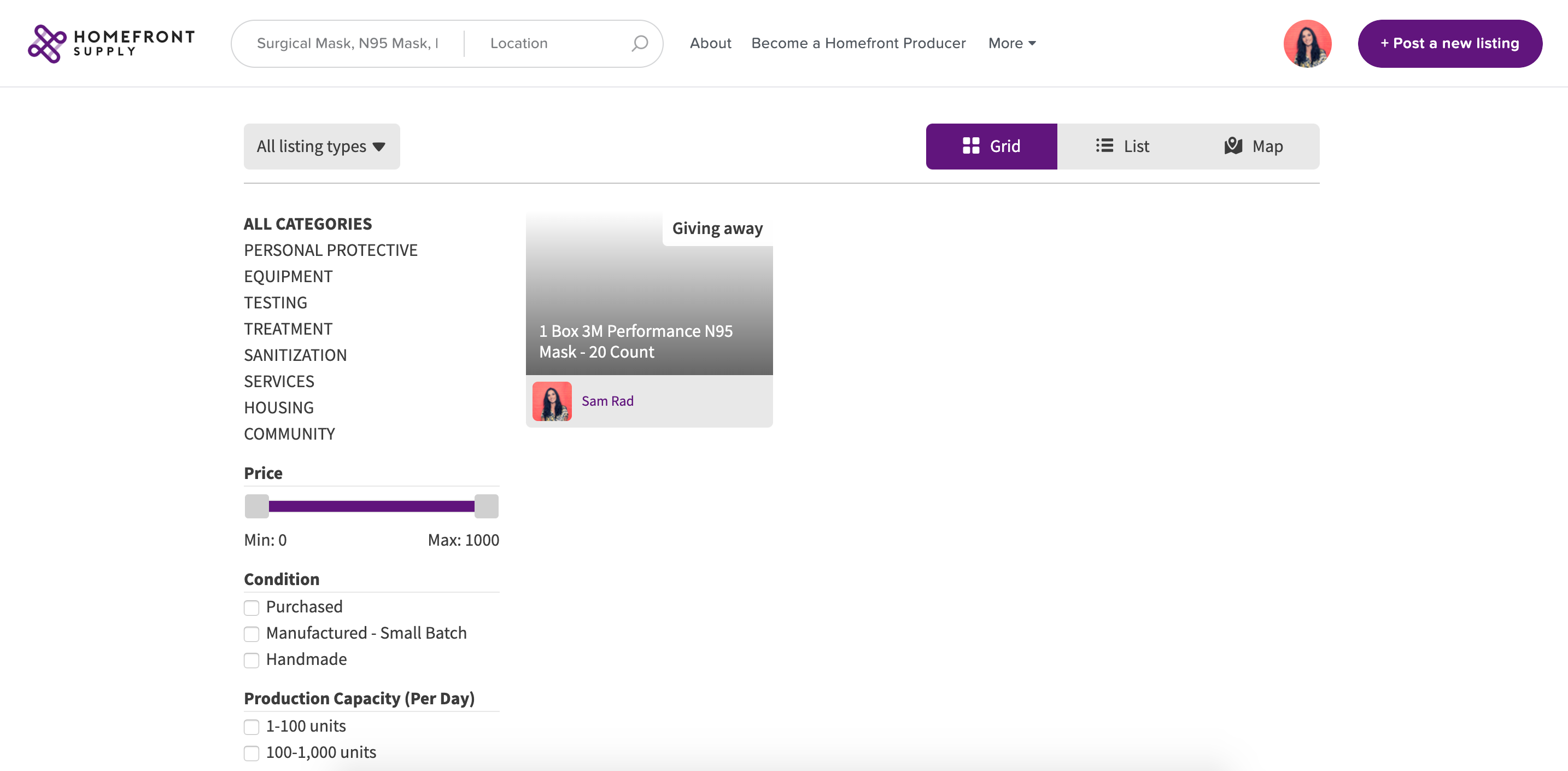
Task: Click the maximum price slider handle
Action: click(485, 506)
